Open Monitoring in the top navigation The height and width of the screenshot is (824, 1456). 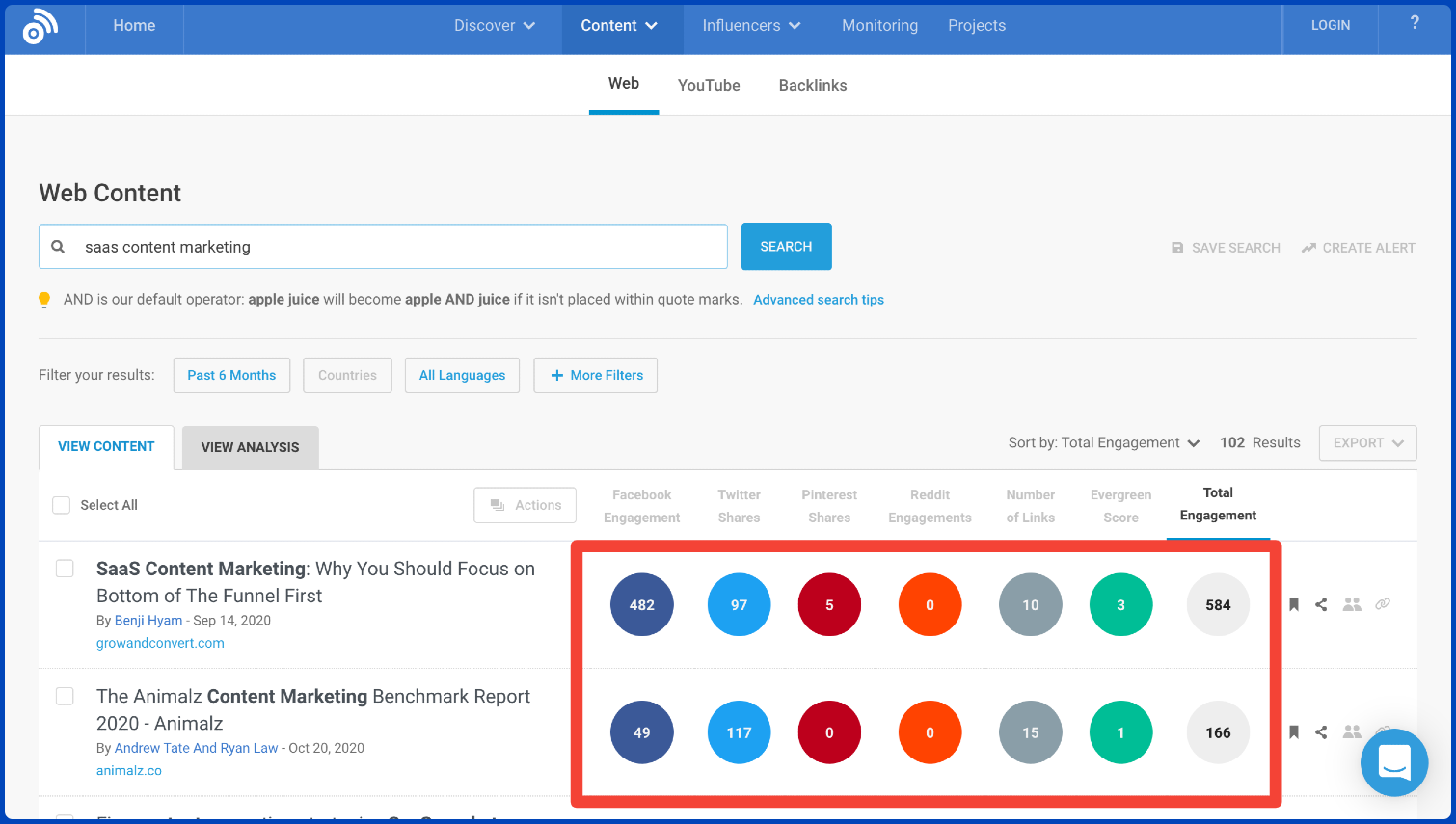click(879, 26)
